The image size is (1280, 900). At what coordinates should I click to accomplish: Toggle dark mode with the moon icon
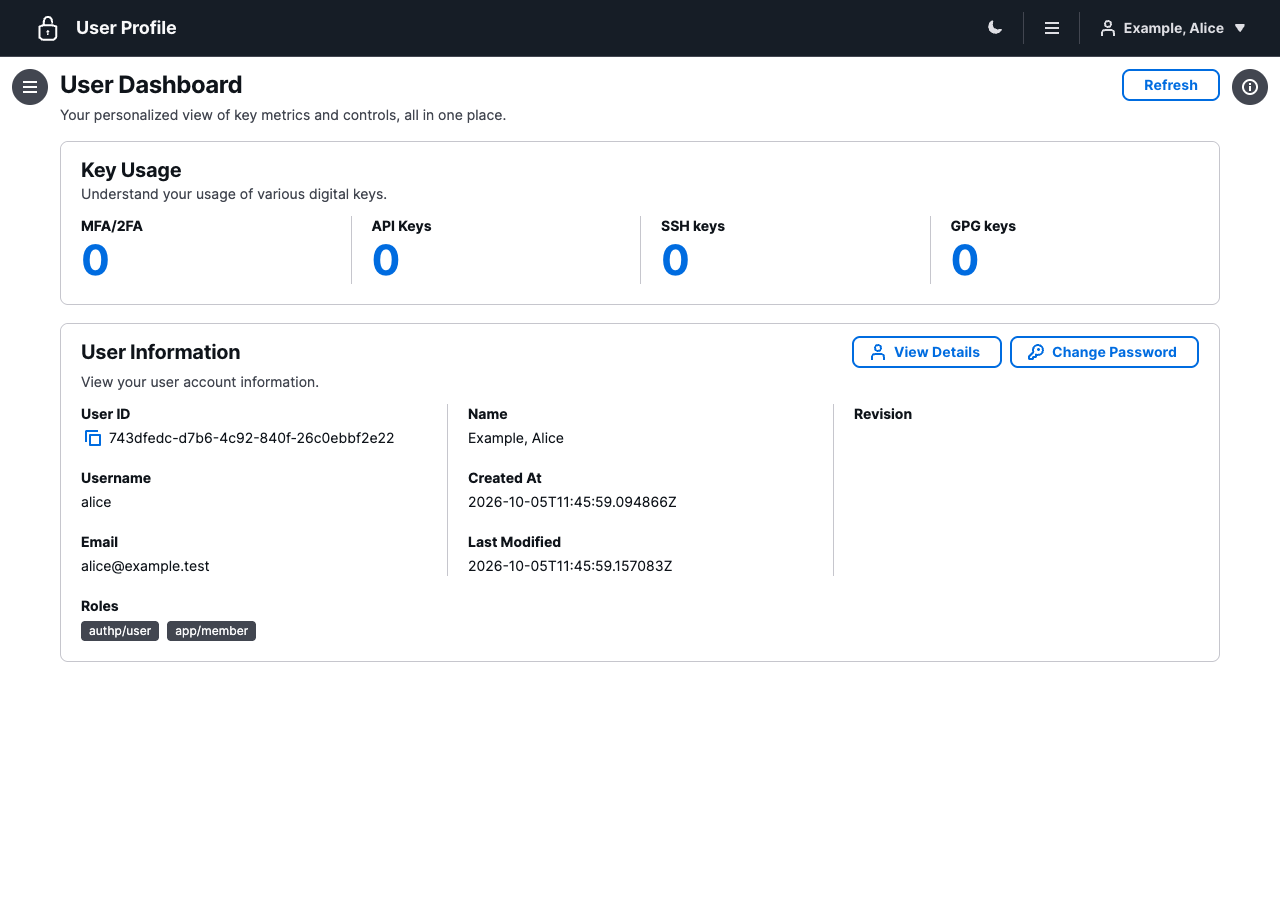click(x=995, y=28)
